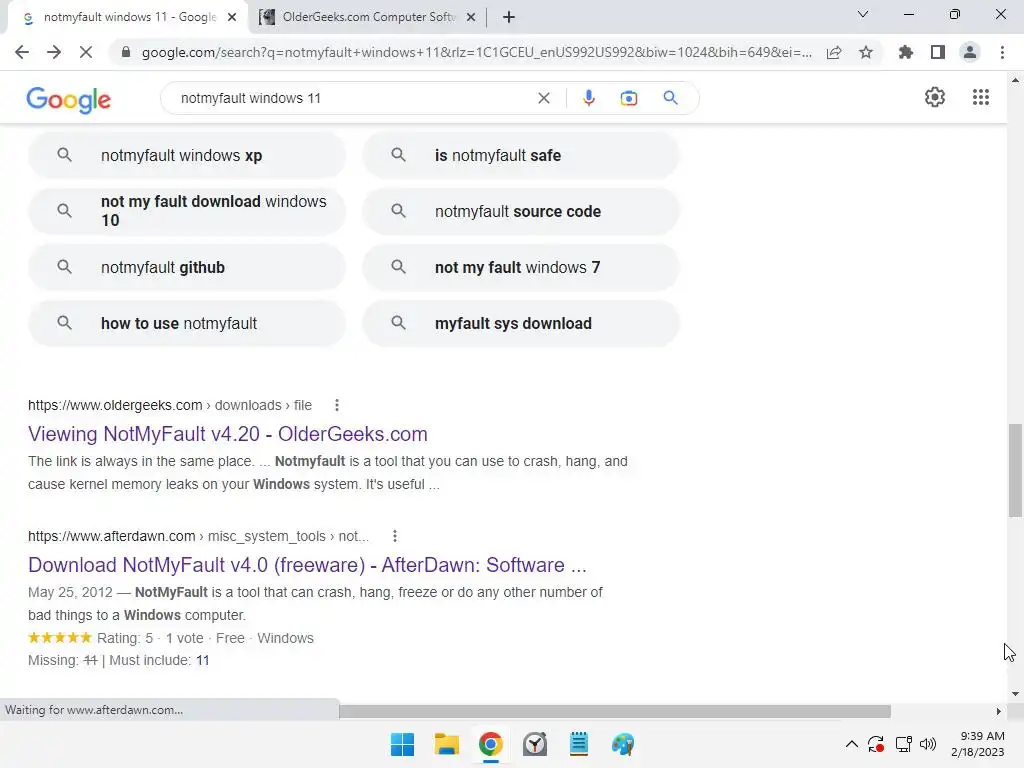Open update sync icon in system tray
The height and width of the screenshot is (768, 1024).
pos(876,744)
